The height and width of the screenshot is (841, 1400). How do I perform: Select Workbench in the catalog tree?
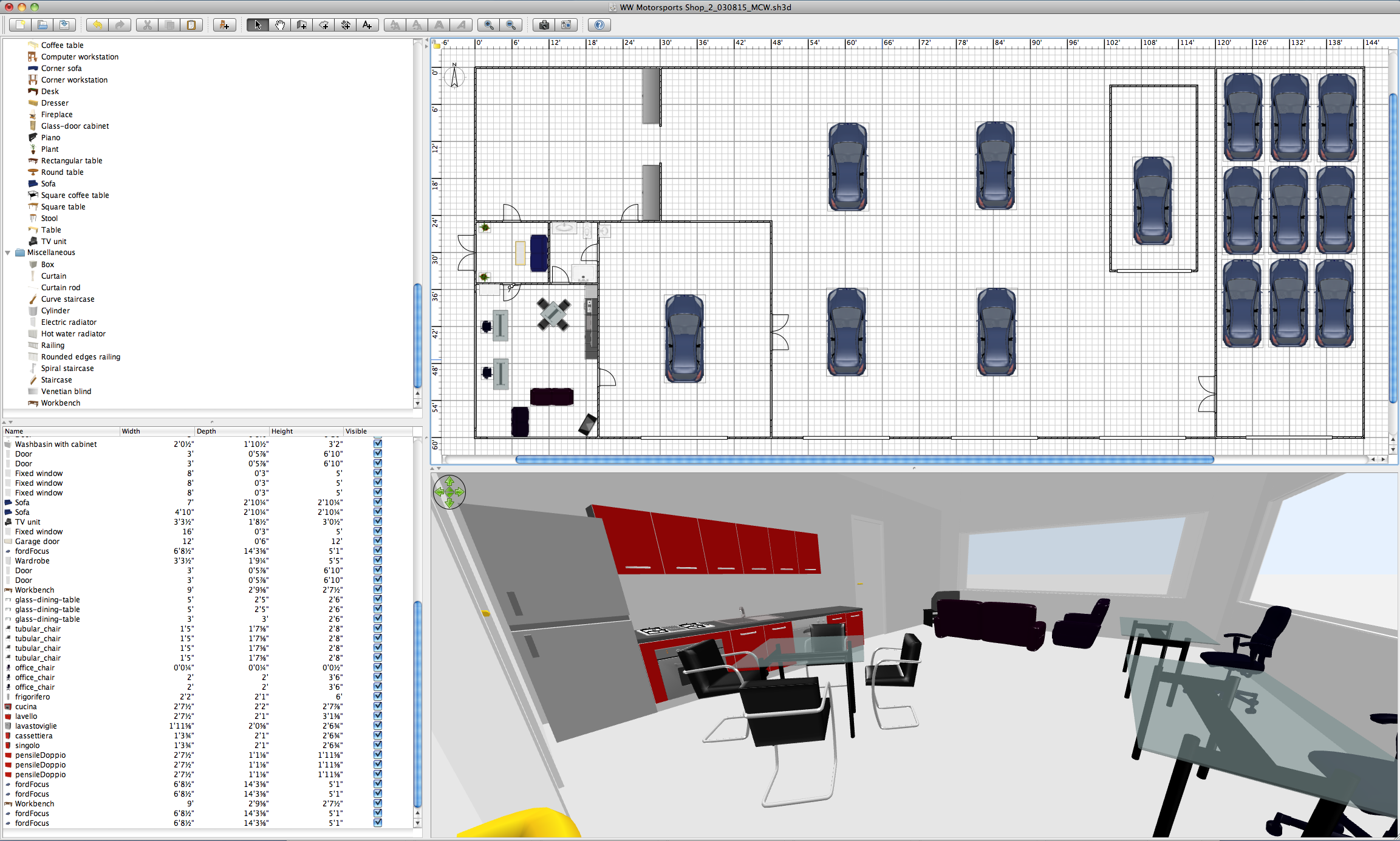[60, 403]
